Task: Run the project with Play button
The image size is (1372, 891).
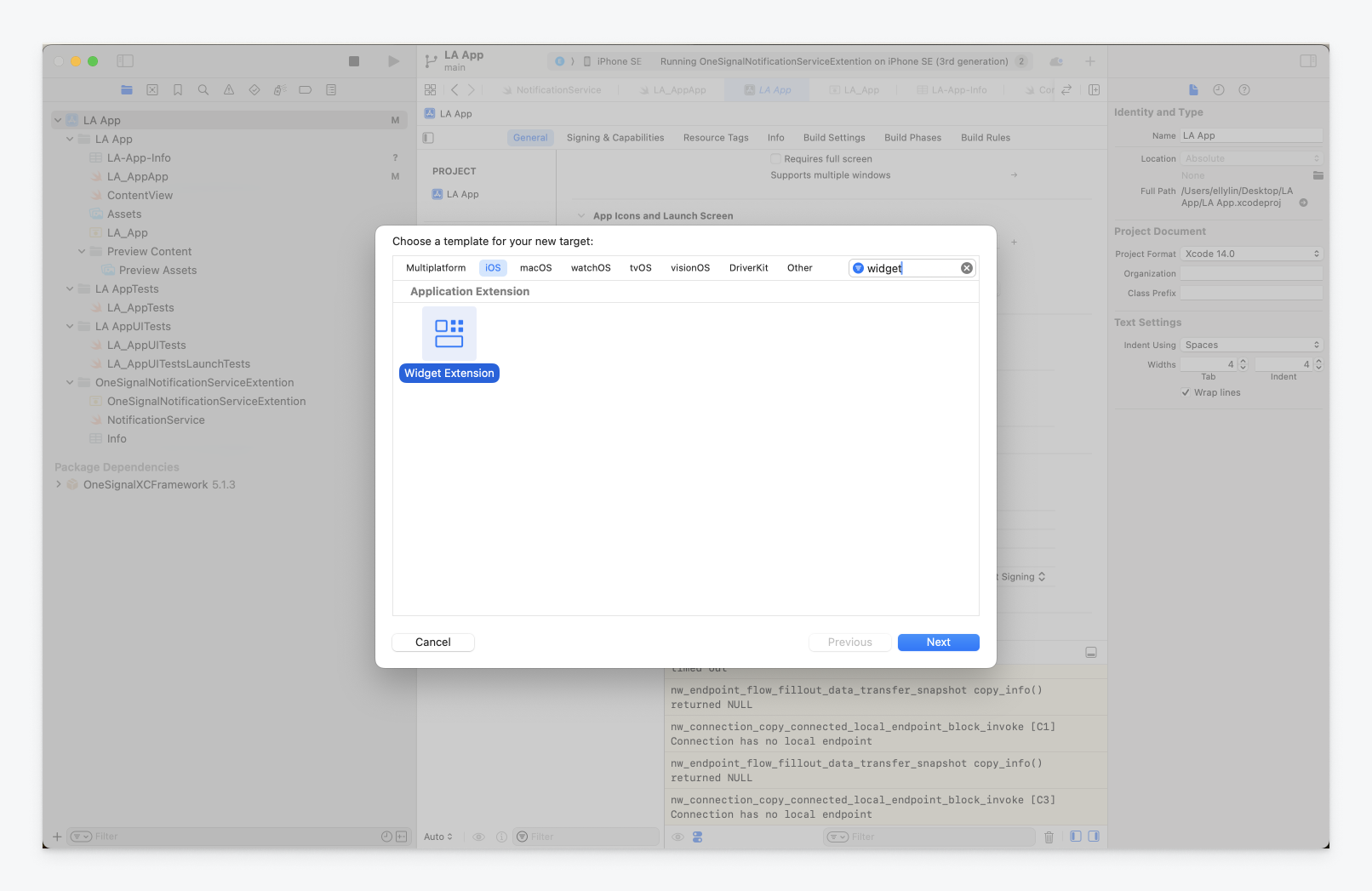Action: point(393,61)
